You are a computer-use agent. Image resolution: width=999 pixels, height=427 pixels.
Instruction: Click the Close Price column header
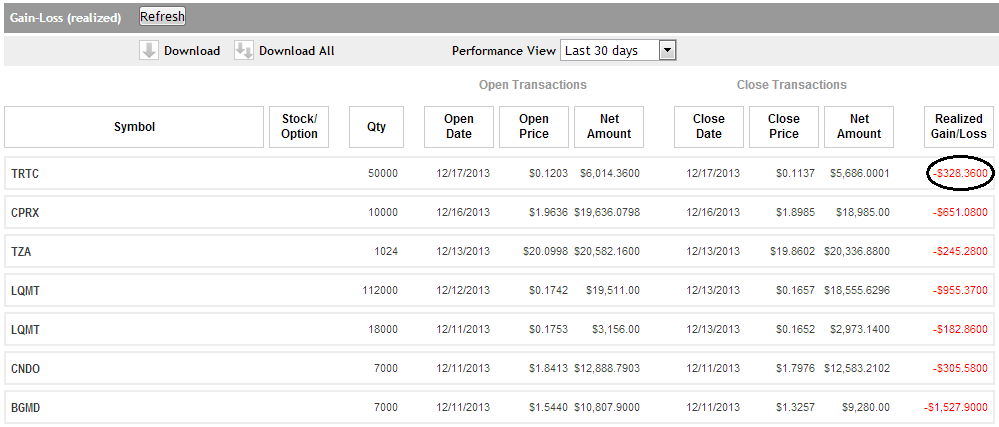[784, 127]
